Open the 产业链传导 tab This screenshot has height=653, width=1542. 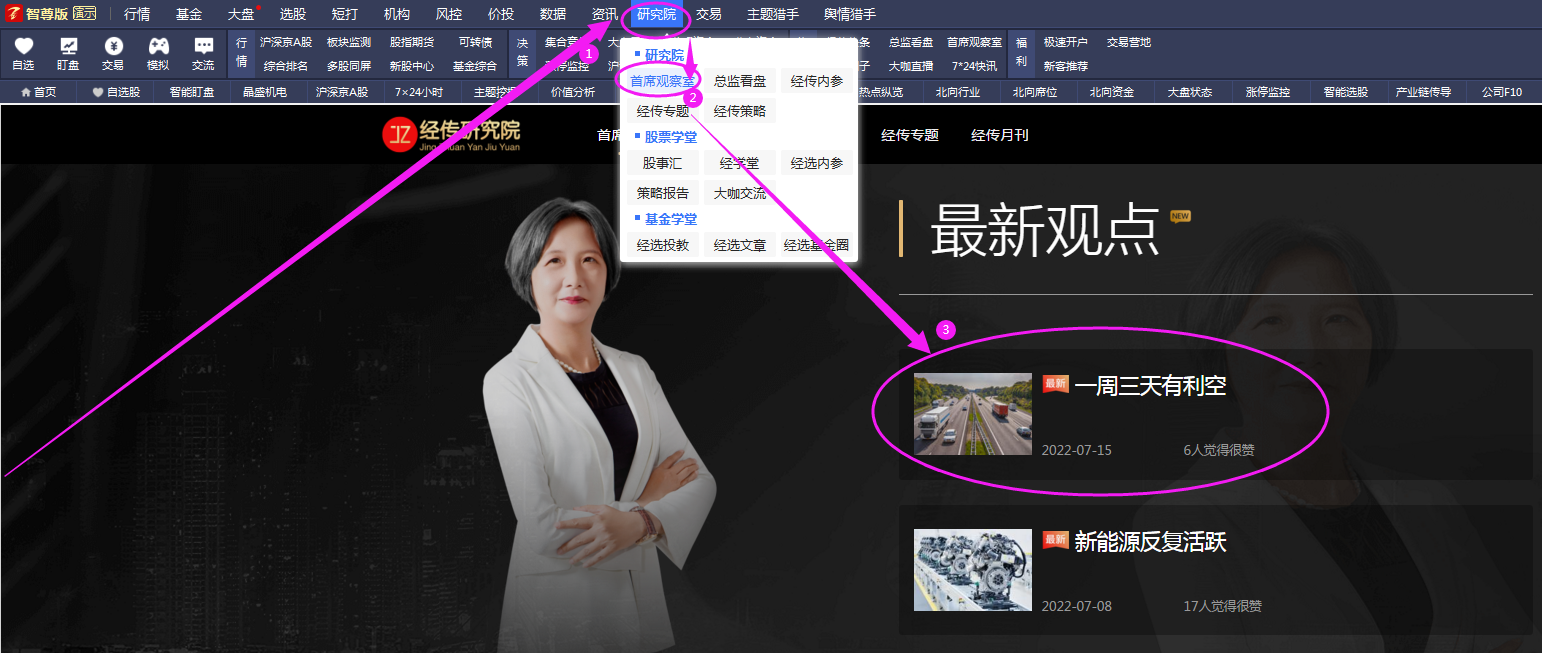pos(1423,92)
